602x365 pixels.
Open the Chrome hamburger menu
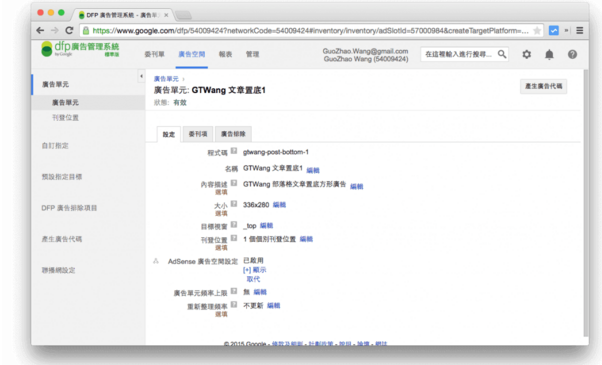pos(580,30)
